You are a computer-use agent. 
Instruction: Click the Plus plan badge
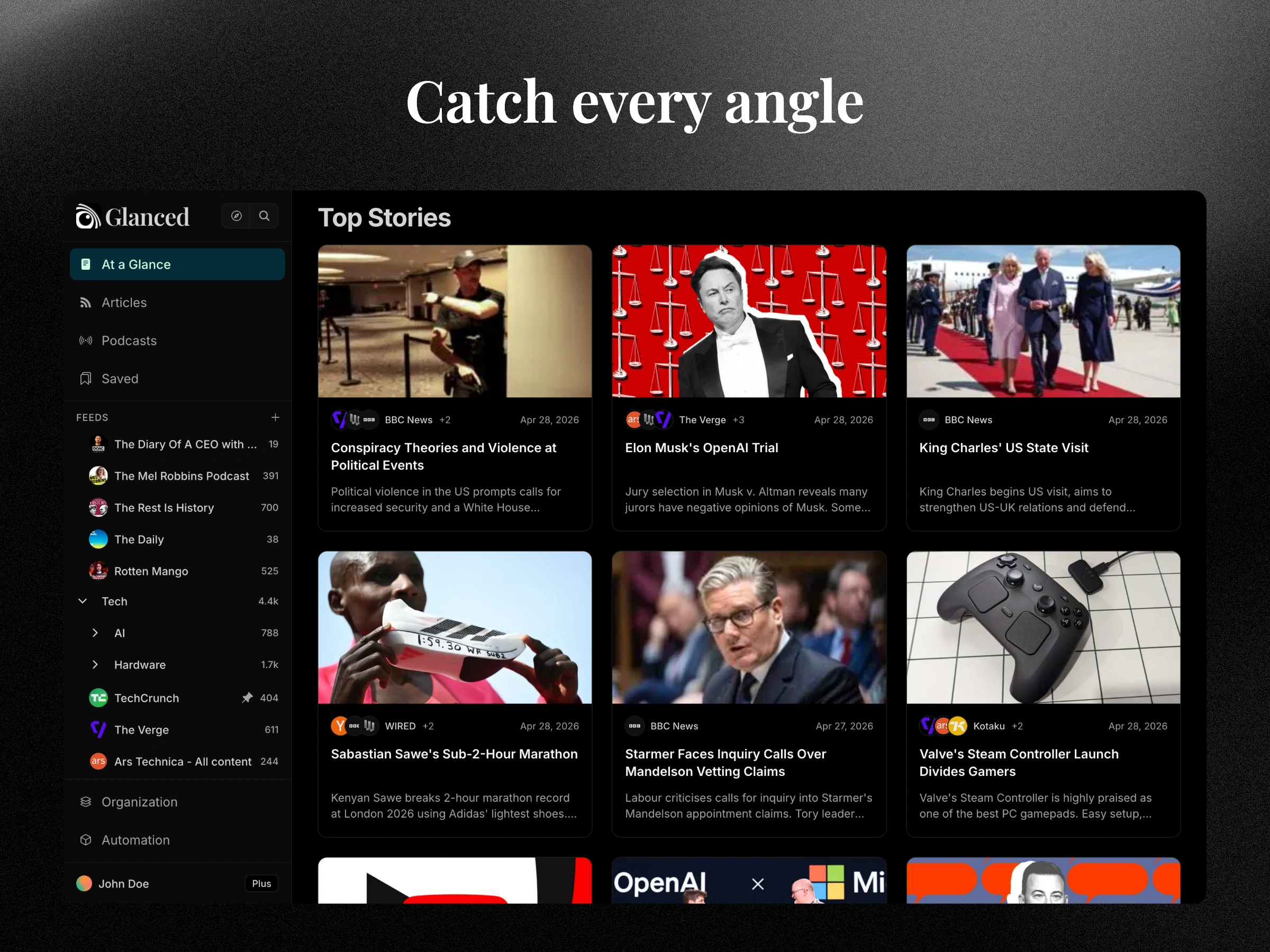coord(261,883)
